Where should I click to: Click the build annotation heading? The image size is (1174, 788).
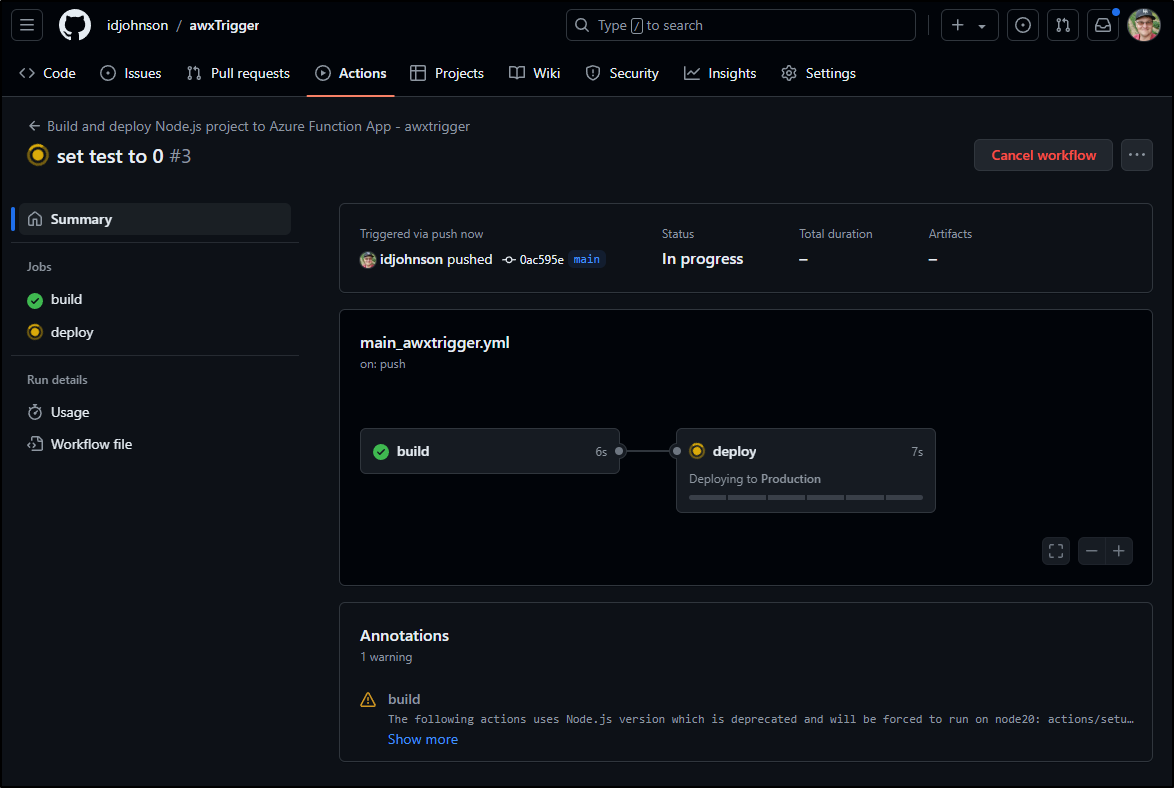click(404, 699)
